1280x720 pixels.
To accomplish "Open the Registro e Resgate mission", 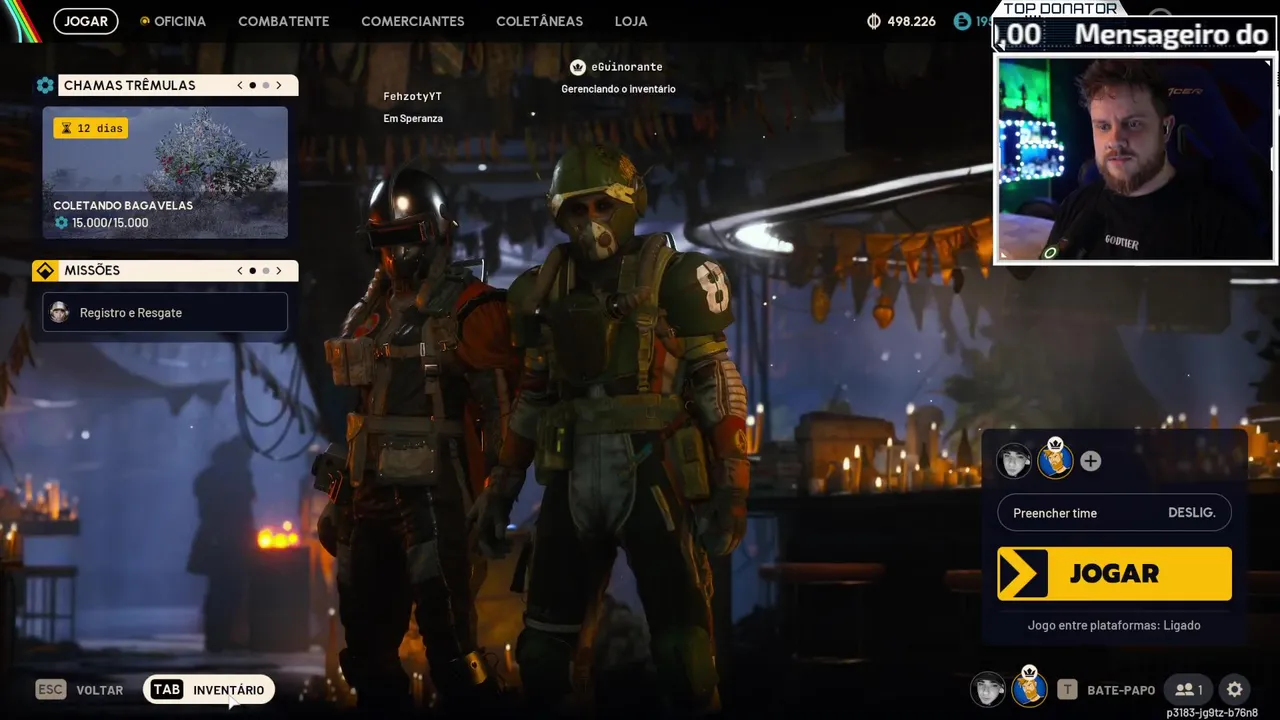I will [x=165, y=313].
